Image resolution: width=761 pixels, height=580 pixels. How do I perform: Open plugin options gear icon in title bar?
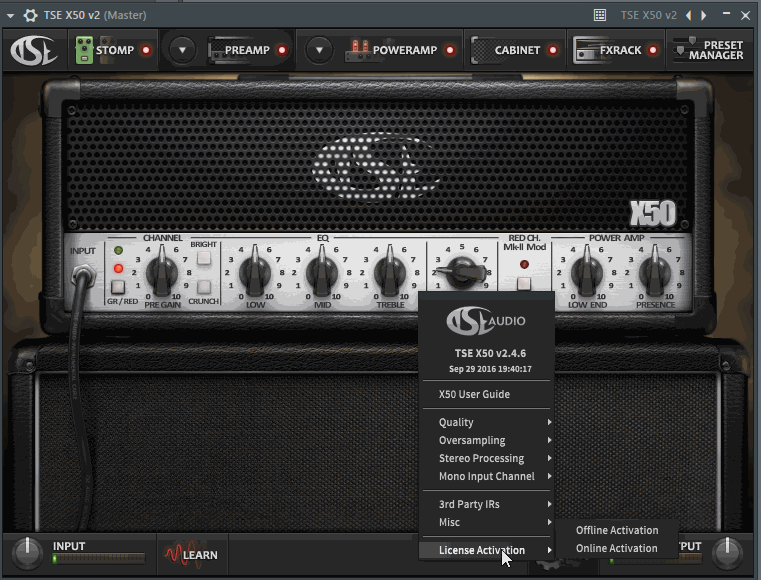[x=31, y=16]
